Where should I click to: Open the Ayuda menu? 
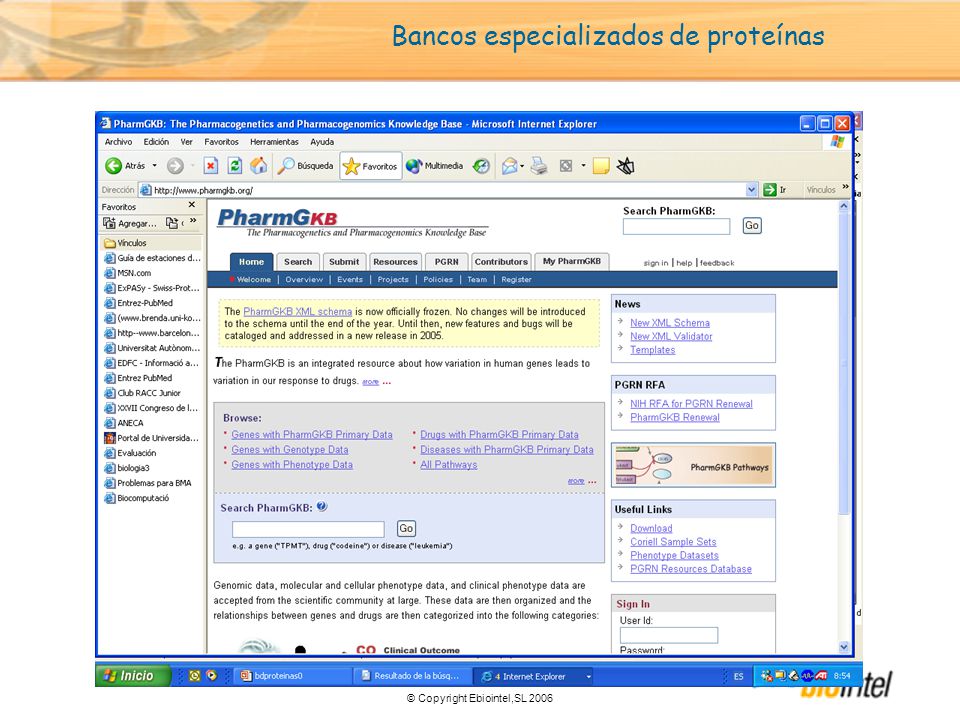[x=322, y=142]
